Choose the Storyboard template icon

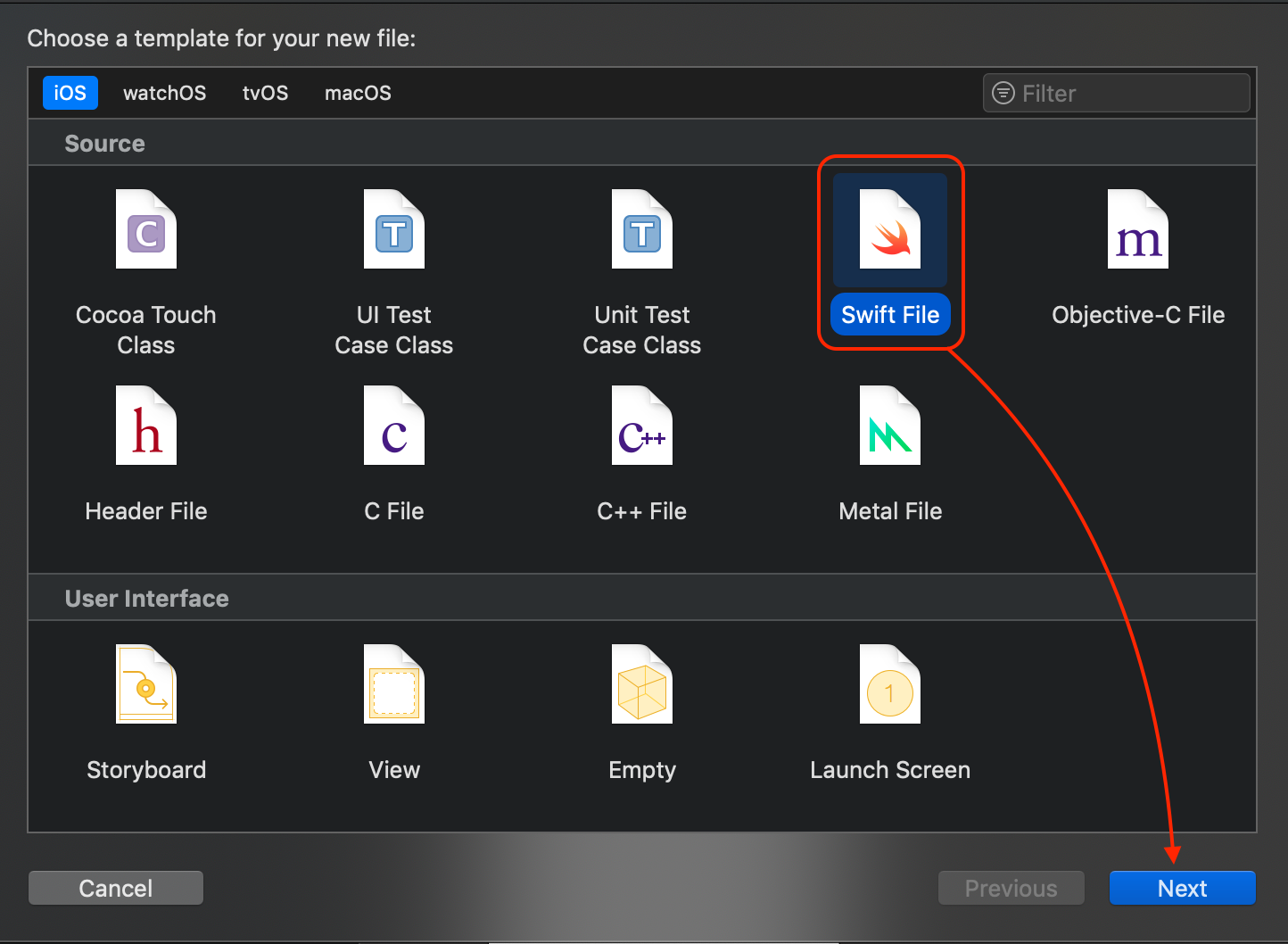coord(146,684)
